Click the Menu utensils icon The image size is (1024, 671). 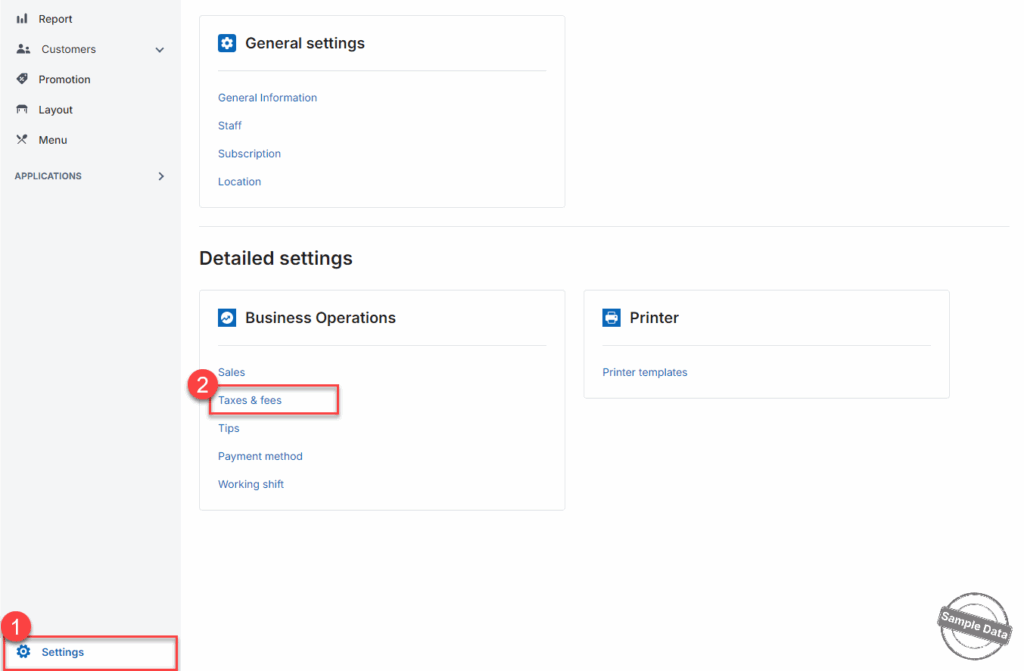tap(22, 140)
